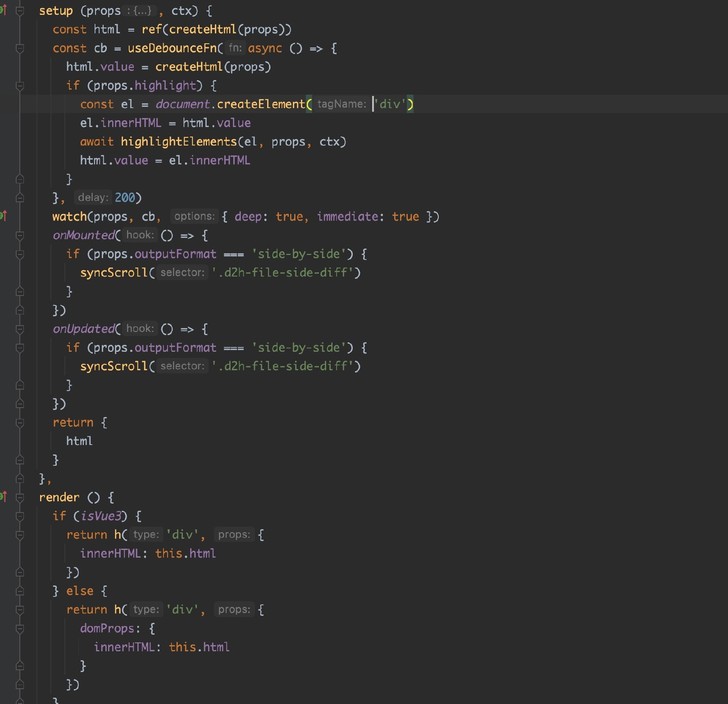This screenshot has height=704, width=728.
Task: Click the gutter override icon beside setup
Action: tap(4, 11)
